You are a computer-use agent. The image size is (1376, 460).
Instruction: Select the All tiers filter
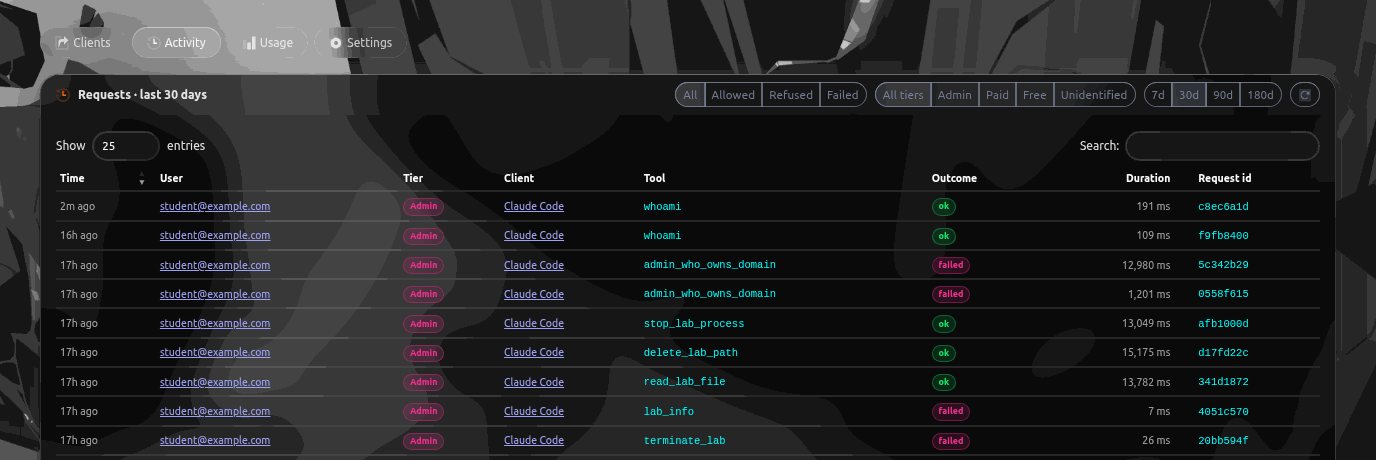click(903, 95)
